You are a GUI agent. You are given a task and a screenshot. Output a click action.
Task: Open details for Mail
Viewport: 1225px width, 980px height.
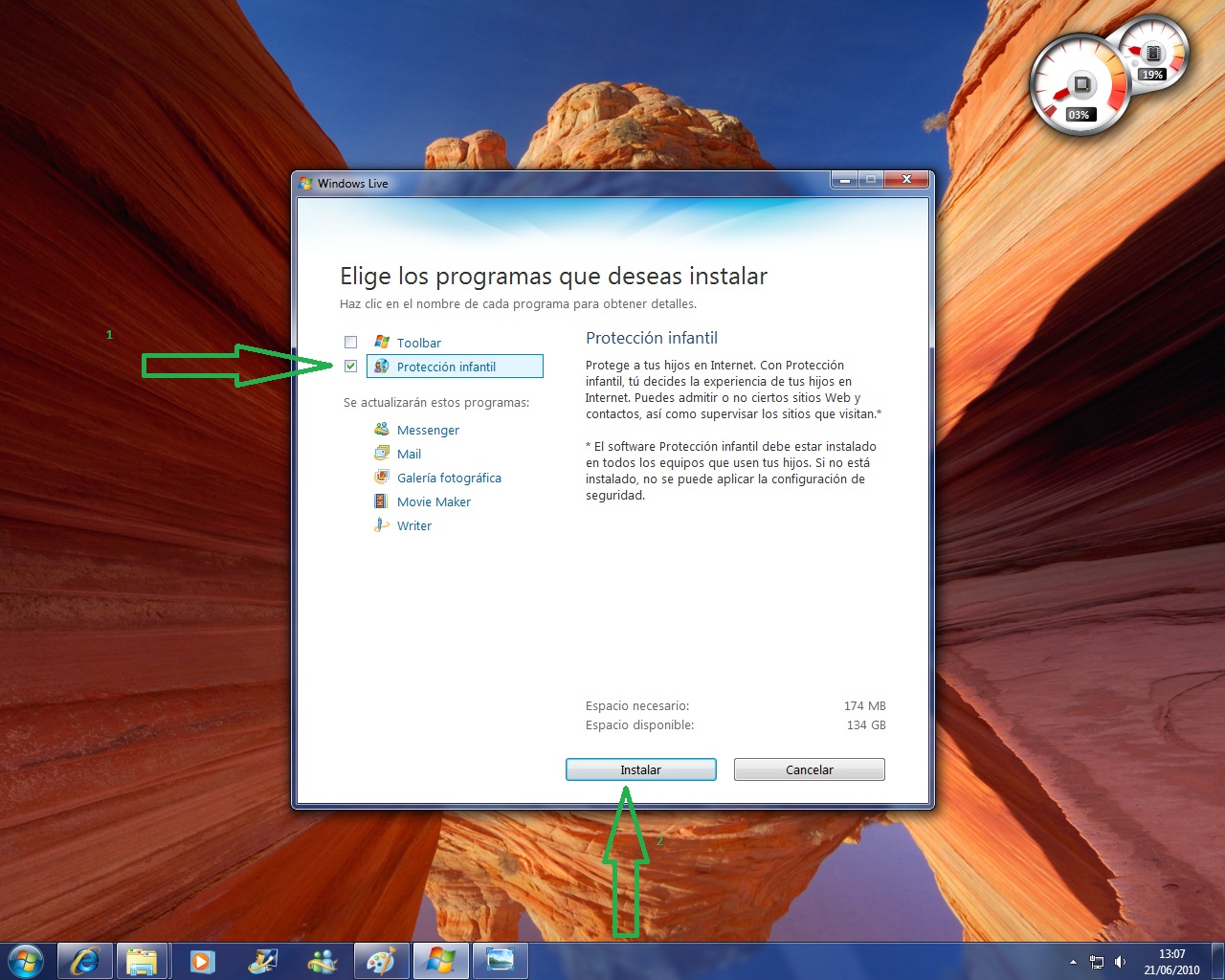(x=409, y=454)
